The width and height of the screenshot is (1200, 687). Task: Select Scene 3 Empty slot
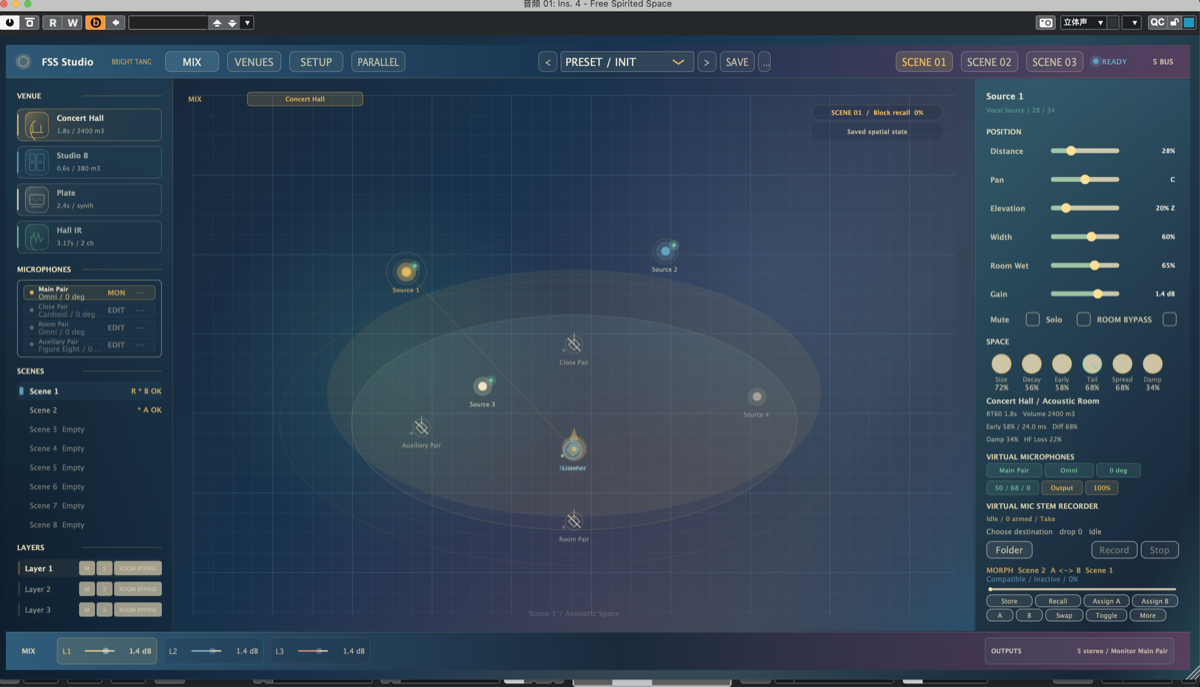point(90,429)
